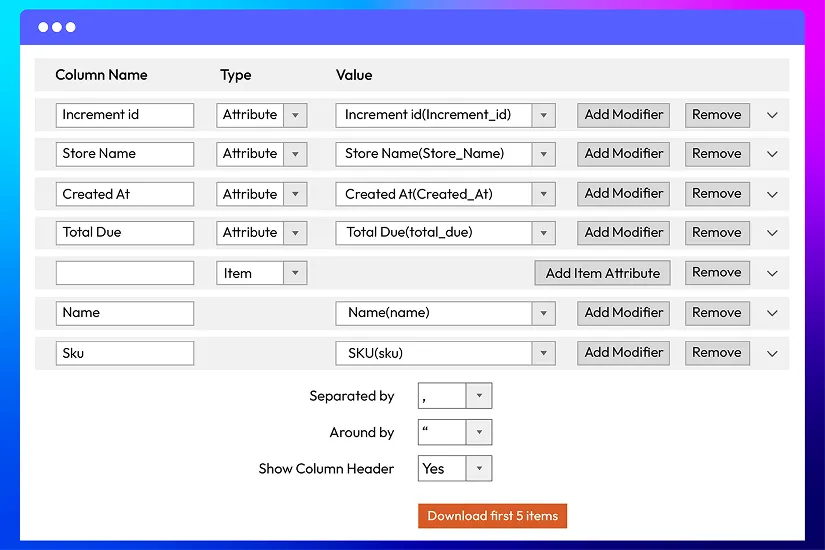The height and width of the screenshot is (550, 825).
Task: Click the Add Item Attribute button
Action: pos(602,273)
